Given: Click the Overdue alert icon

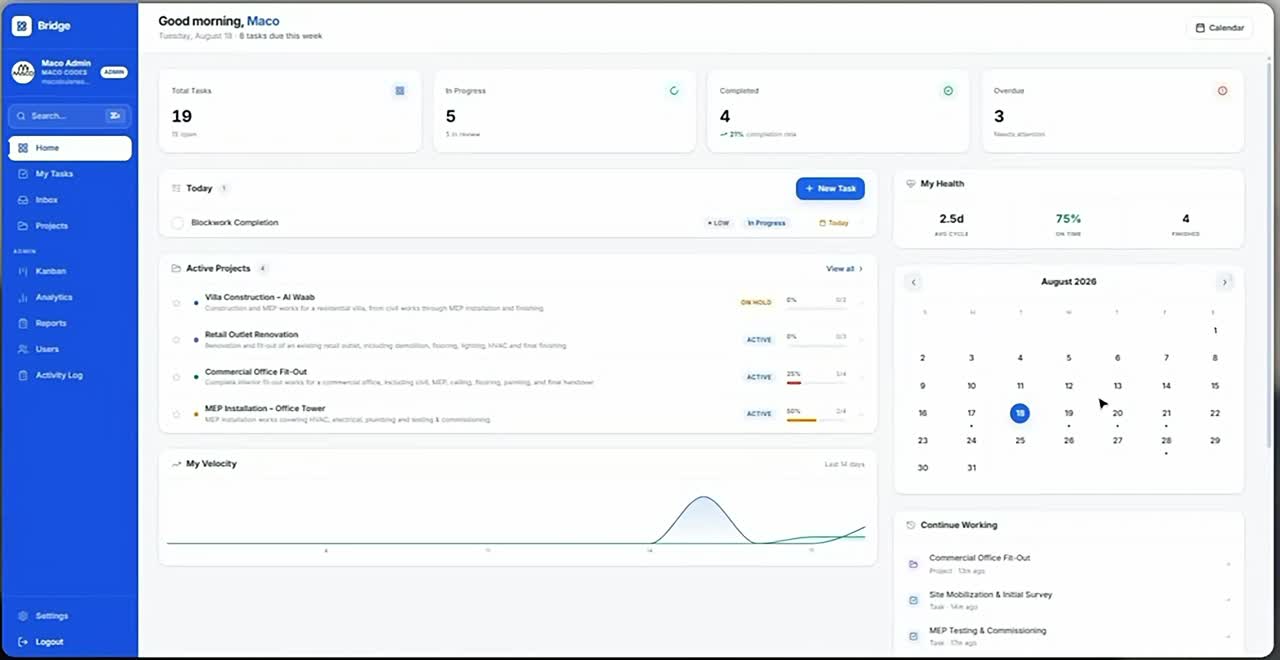Looking at the screenshot, I should [1222, 90].
